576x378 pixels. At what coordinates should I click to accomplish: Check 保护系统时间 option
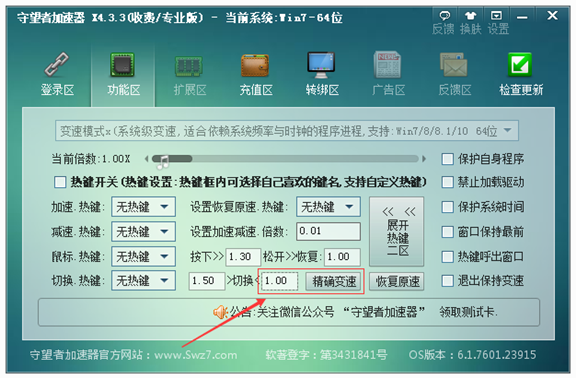coord(447,207)
